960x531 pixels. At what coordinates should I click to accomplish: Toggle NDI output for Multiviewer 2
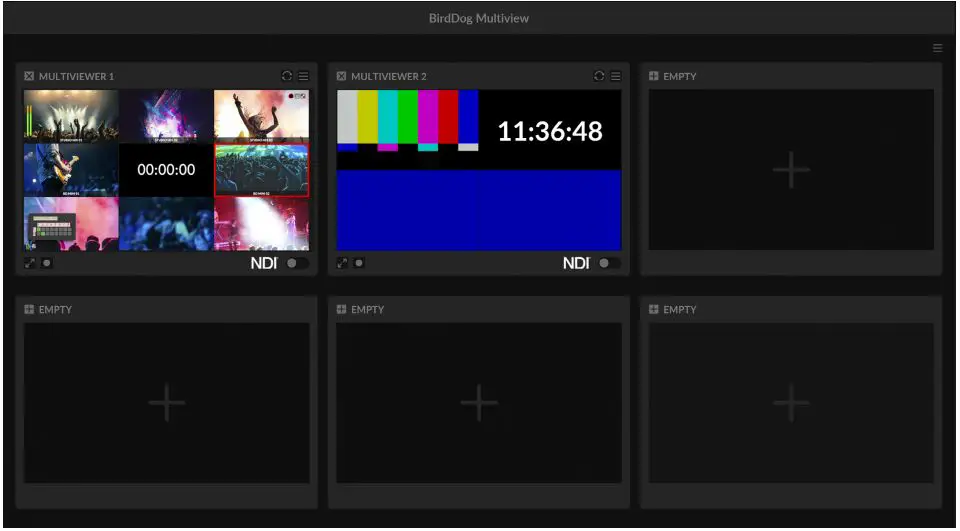click(610, 263)
